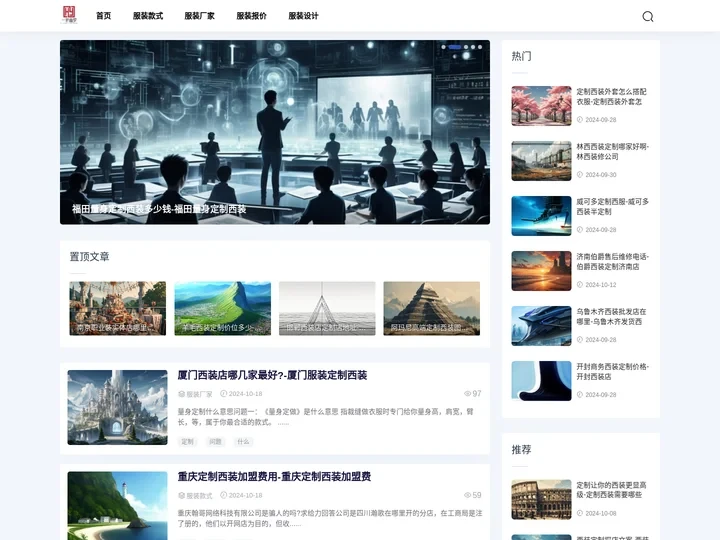
Task: Click the 置顶文章 section heading
Action: pos(90,257)
